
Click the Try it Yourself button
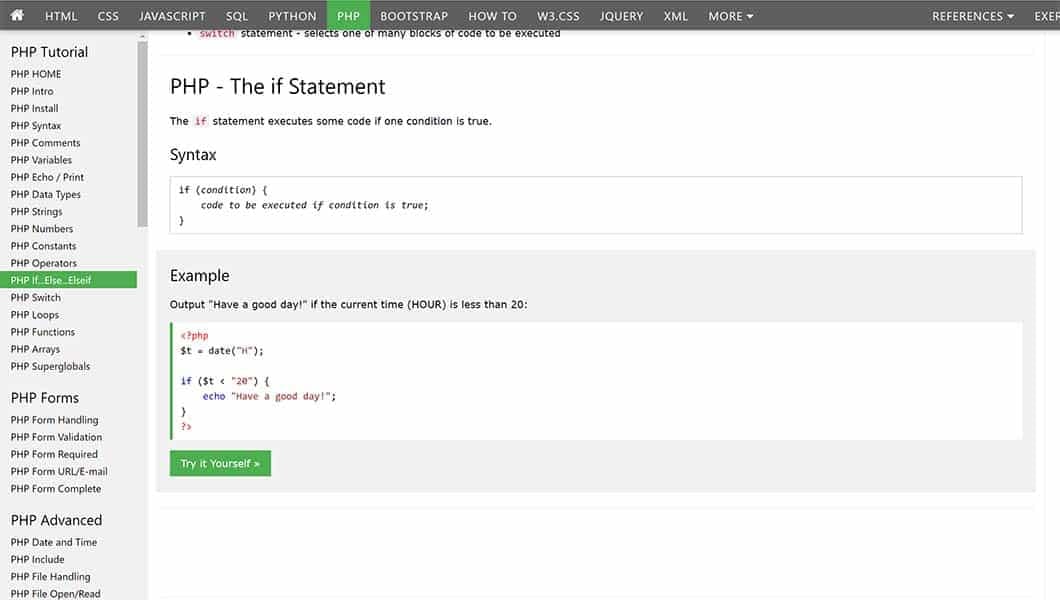pyautogui.click(x=219, y=463)
